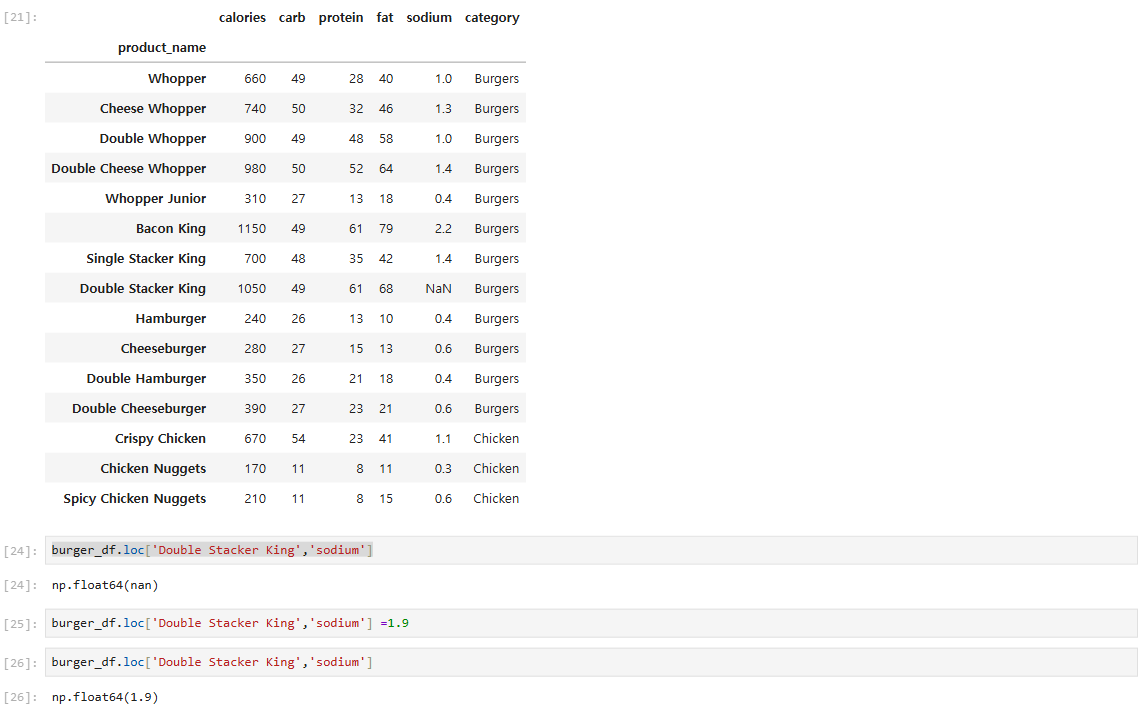
Task: Click the 900 calories value for Double Whopper
Action: point(255,138)
